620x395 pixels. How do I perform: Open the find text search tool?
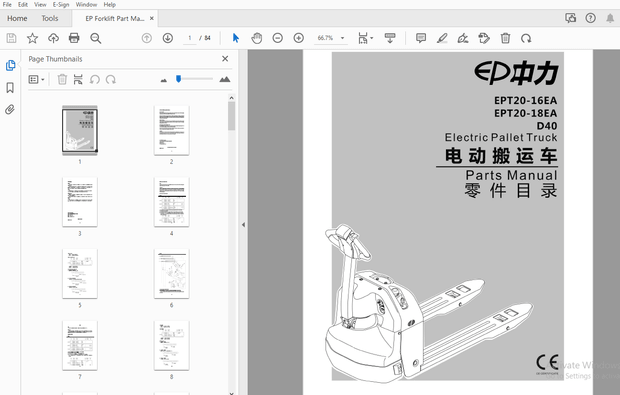95,38
